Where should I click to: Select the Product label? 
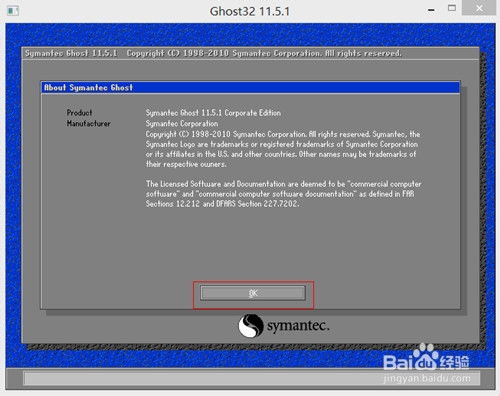point(79,113)
